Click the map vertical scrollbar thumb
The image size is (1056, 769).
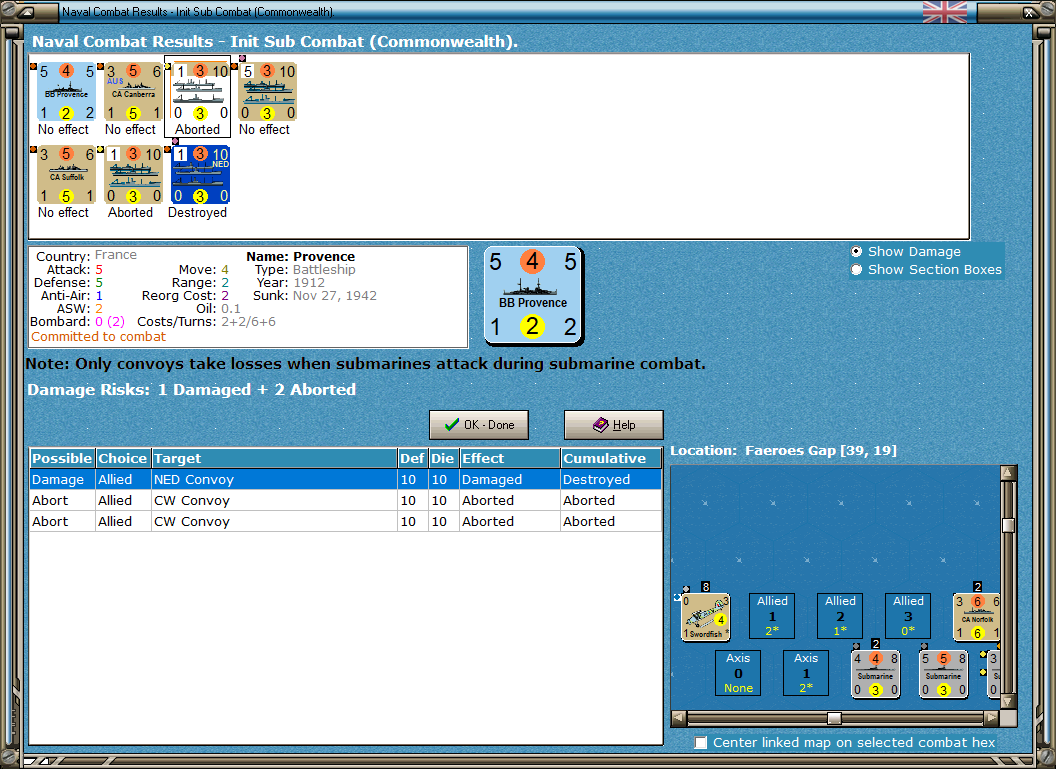(x=1008, y=525)
